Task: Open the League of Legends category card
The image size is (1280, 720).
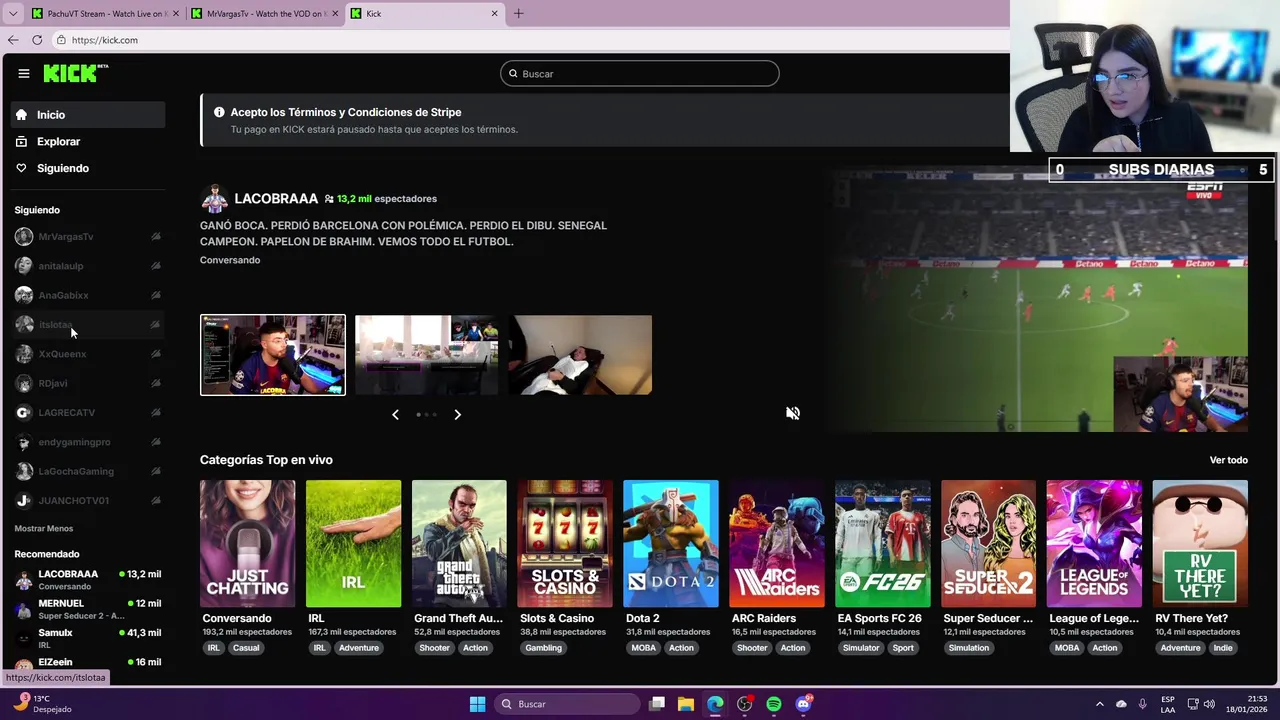Action: tap(1094, 544)
